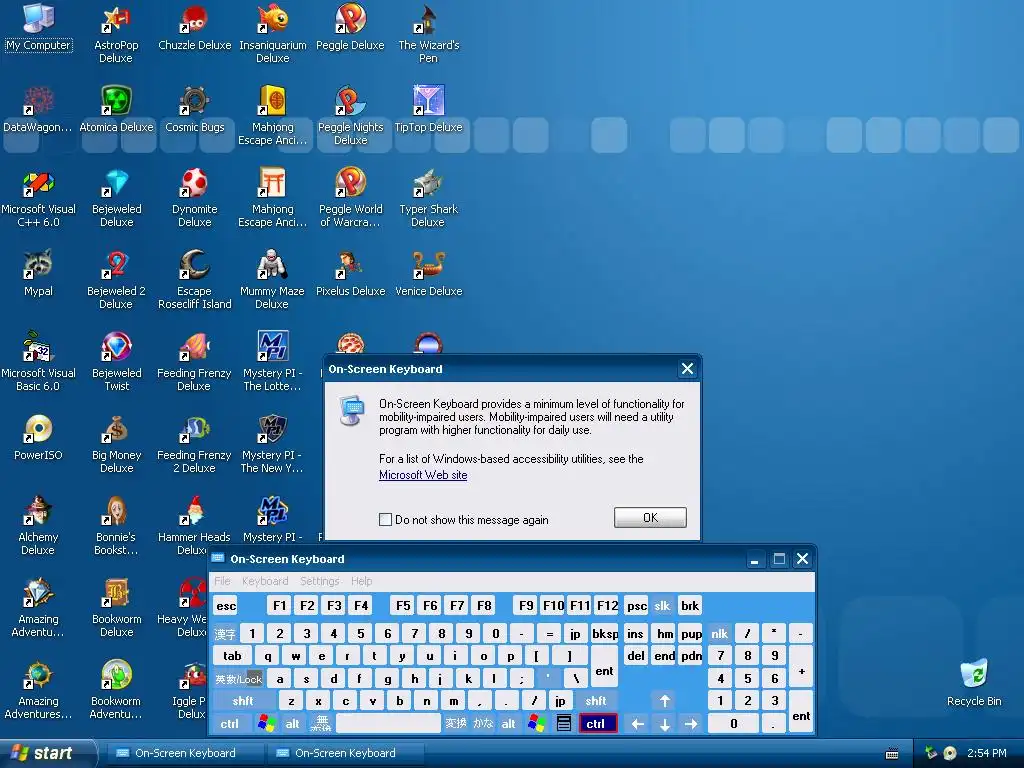
Task: Click the F12 function key
Action: [x=607, y=606]
